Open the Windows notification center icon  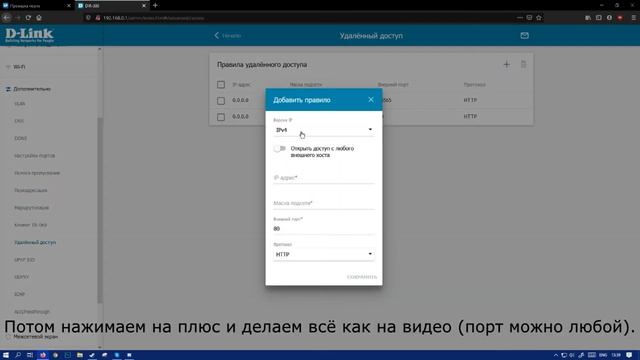[629, 355]
